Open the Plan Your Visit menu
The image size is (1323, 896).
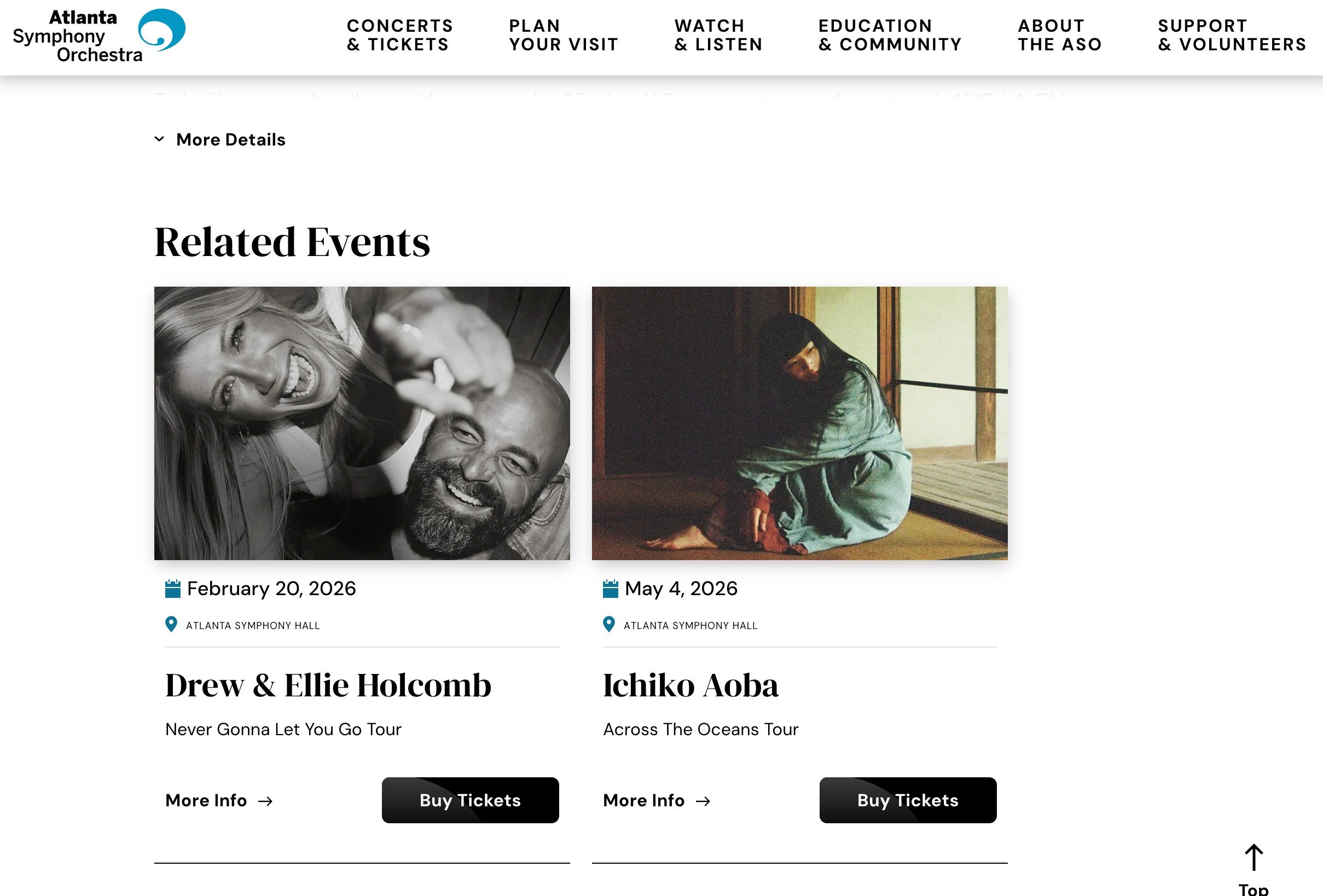coord(563,36)
